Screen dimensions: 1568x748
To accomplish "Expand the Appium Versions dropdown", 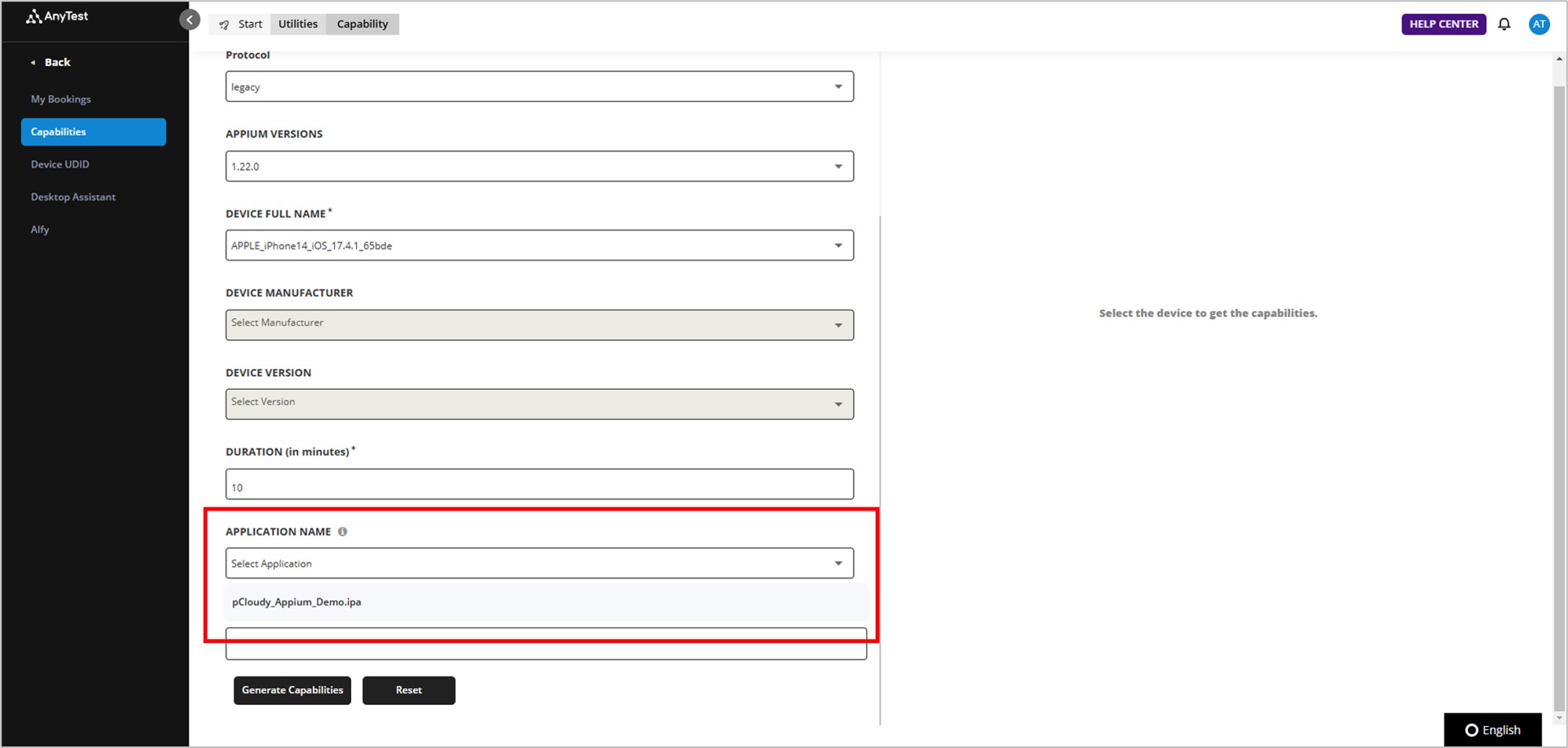I will click(539, 166).
